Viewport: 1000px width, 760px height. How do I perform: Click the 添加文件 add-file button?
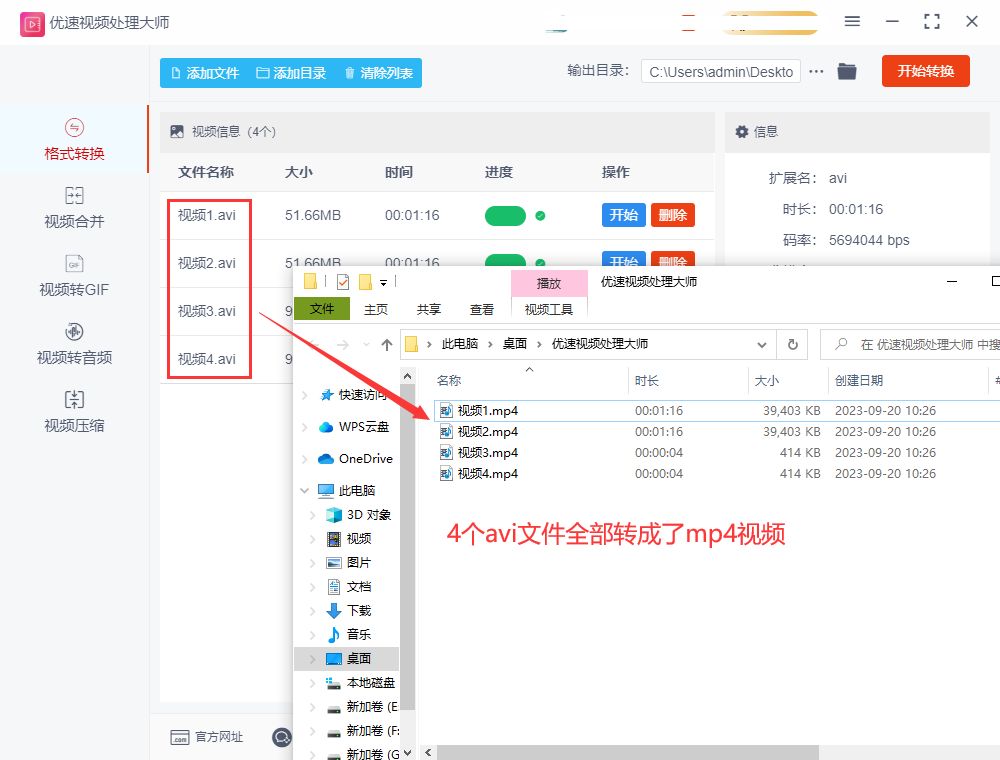[205, 73]
